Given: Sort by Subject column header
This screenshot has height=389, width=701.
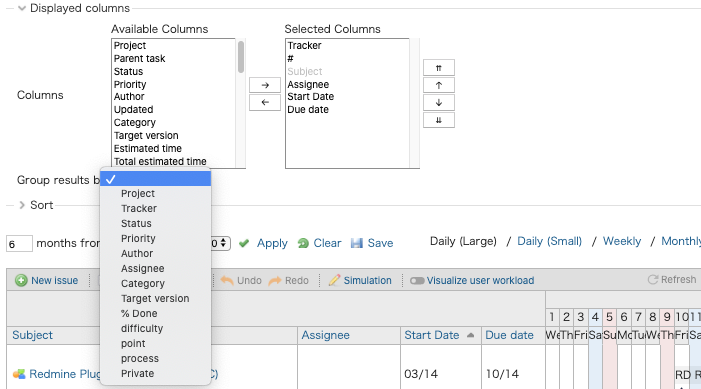Looking at the screenshot, I should click(x=32, y=335).
